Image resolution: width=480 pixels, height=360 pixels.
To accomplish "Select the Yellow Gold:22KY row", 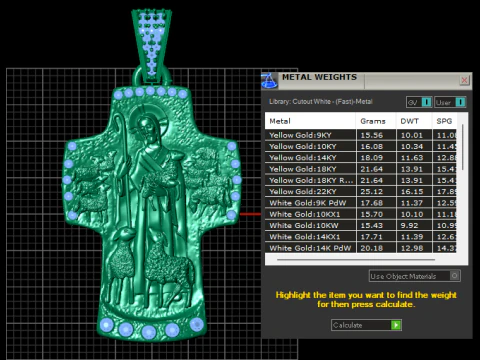I will click(361, 192).
